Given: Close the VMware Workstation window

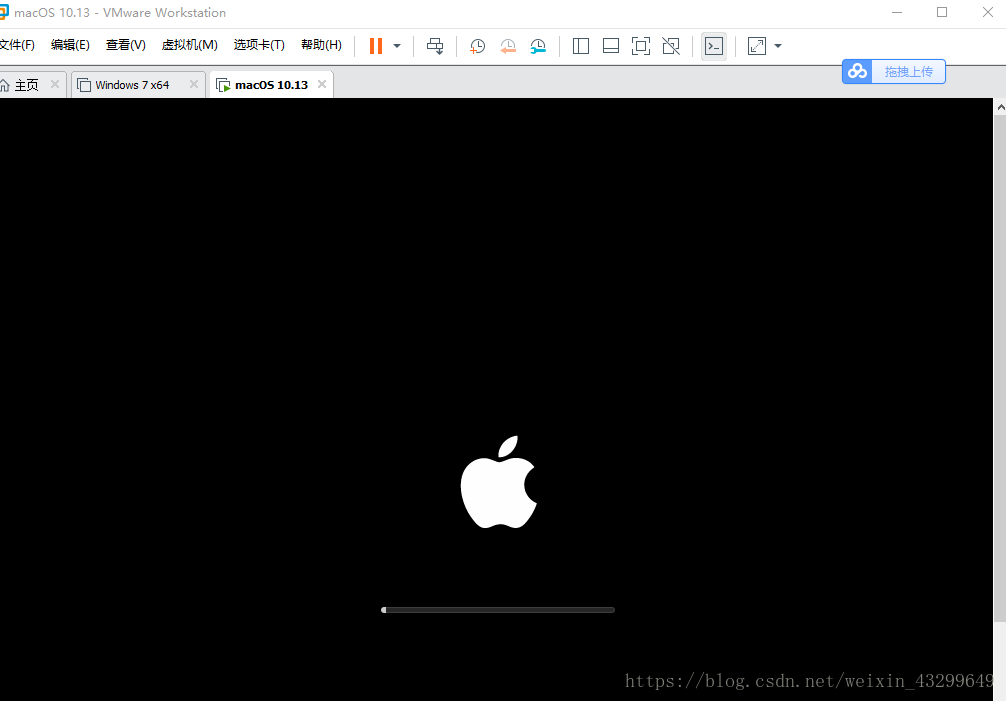Looking at the screenshot, I should click(988, 12).
